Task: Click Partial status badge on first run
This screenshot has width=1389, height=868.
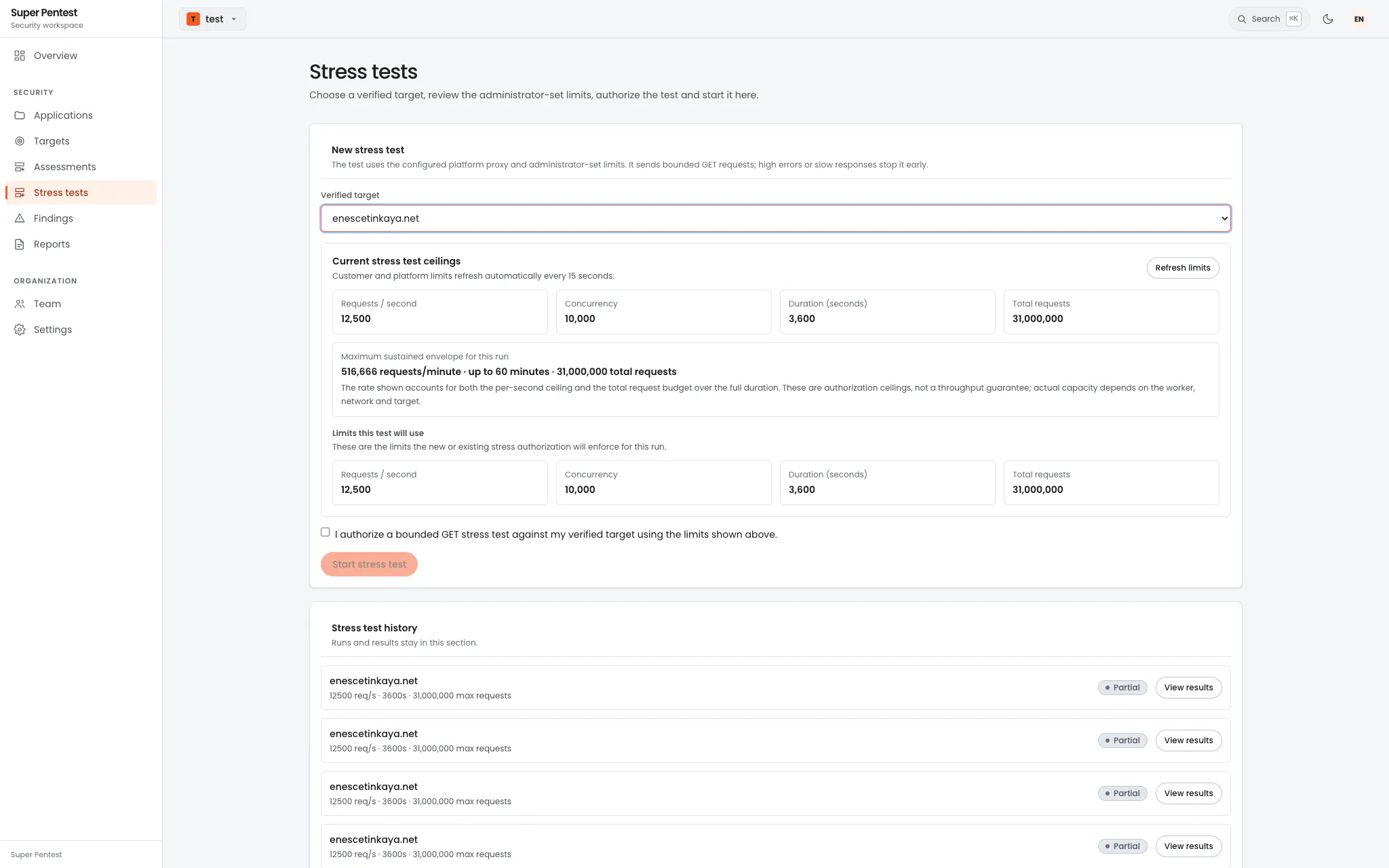Action: pyautogui.click(x=1122, y=688)
